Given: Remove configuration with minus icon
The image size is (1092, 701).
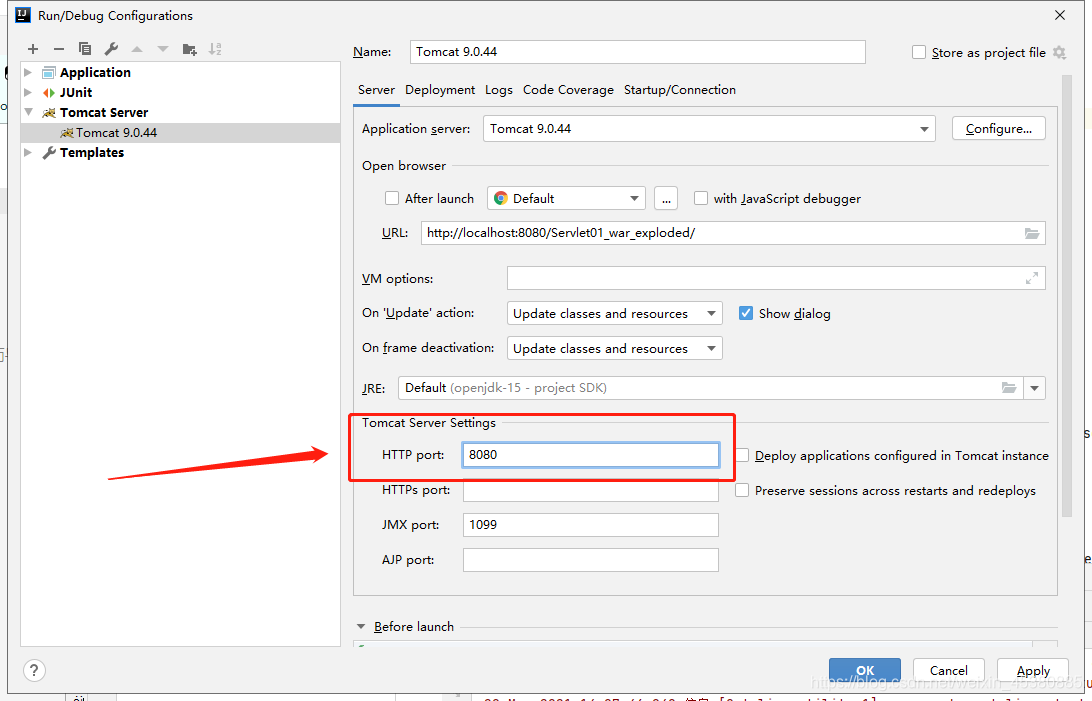Looking at the screenshot, I should click(58, 49).
